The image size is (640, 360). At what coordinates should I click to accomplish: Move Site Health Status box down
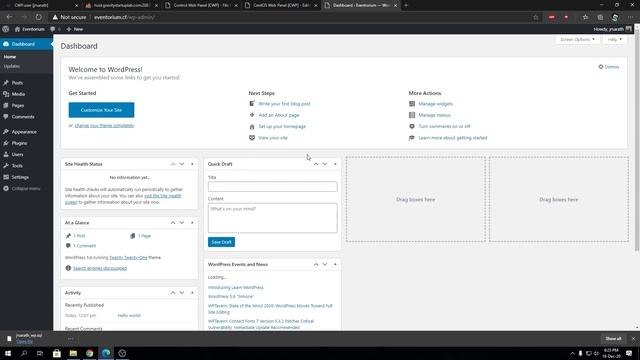182,164
